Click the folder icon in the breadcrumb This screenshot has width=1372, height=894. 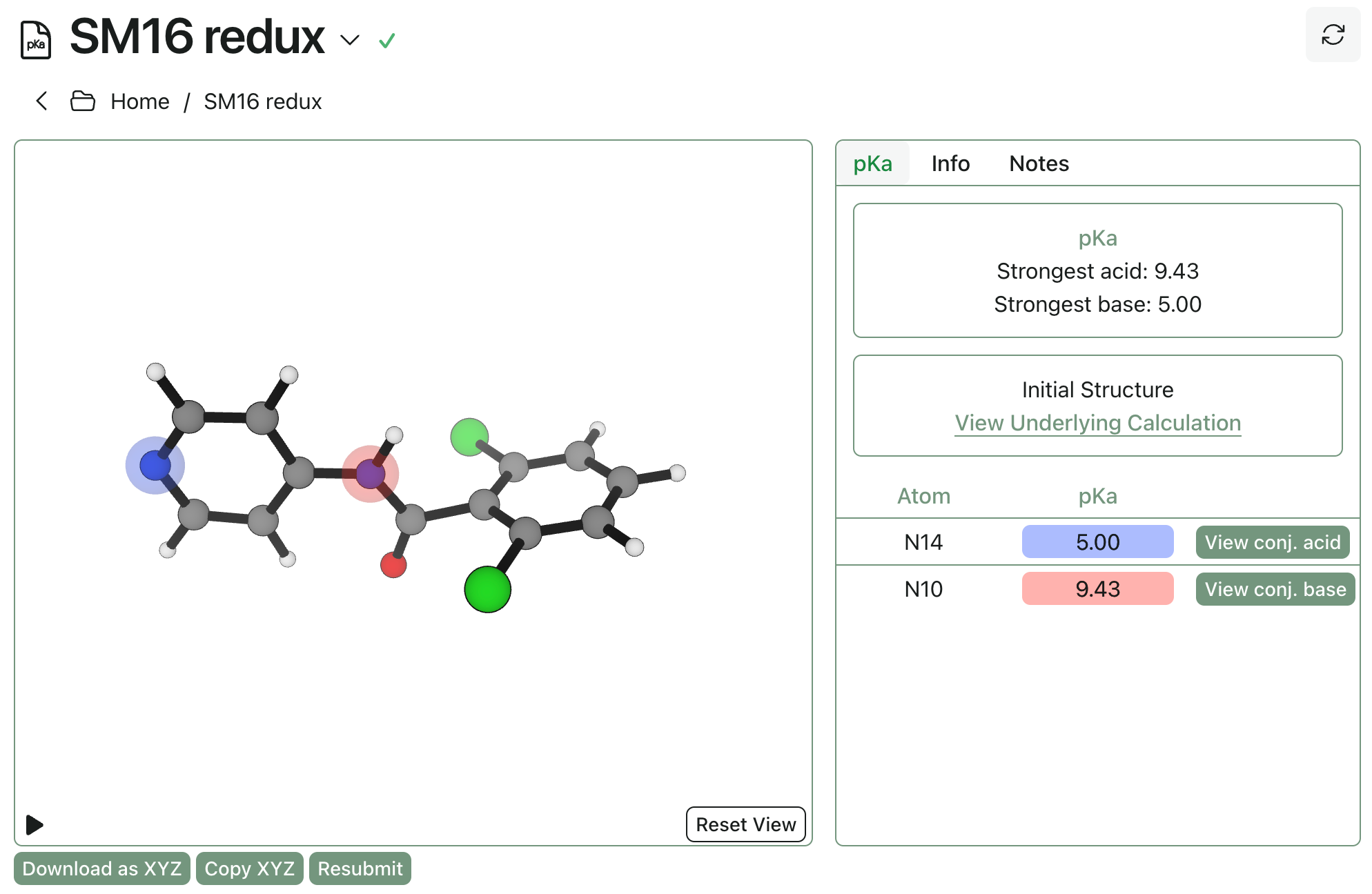[83, 101]
